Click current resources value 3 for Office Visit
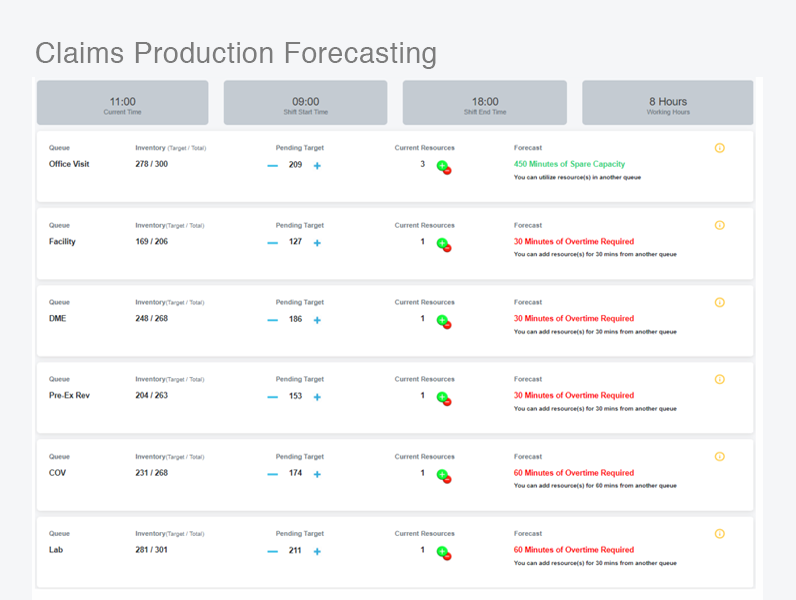 click(x=422, y=163)
